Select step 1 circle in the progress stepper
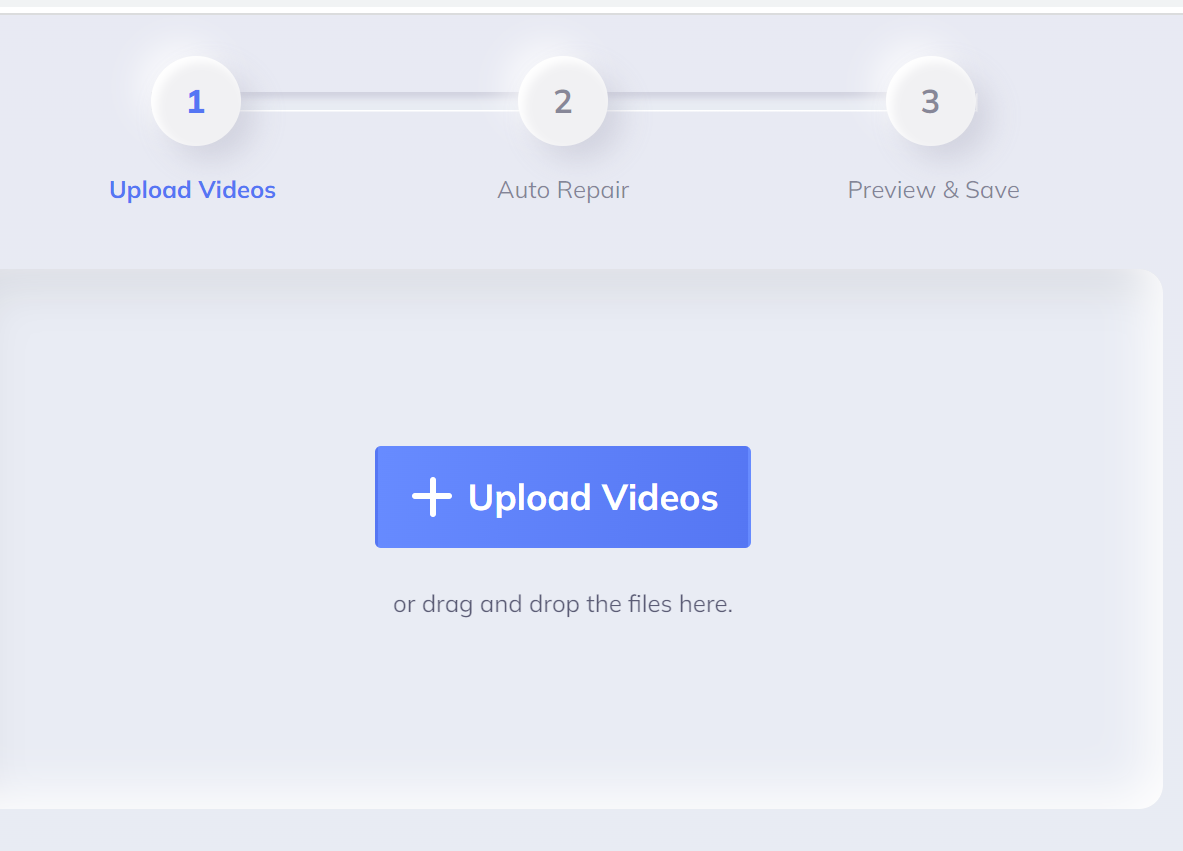 tap(196, 101)
